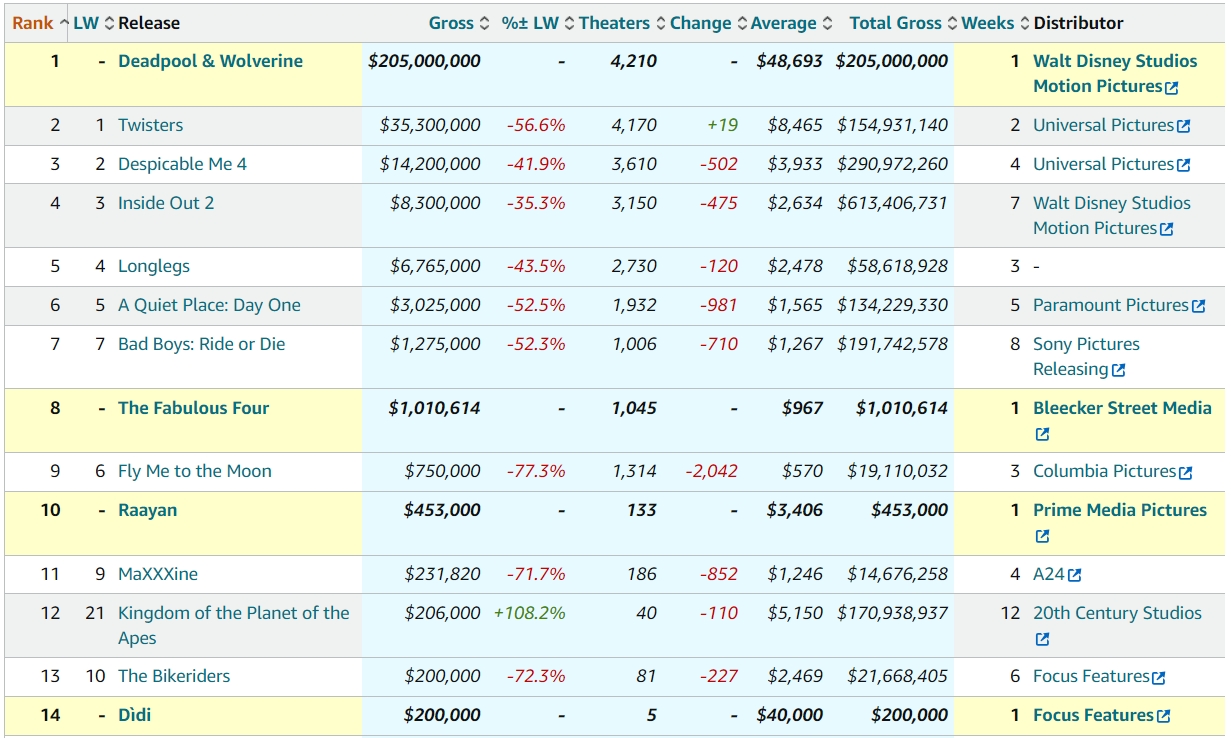The height and width of the screenshot is (738, 1231).
Task: Select the $19,110,032 total gross value
Action: tap(897, 471)
